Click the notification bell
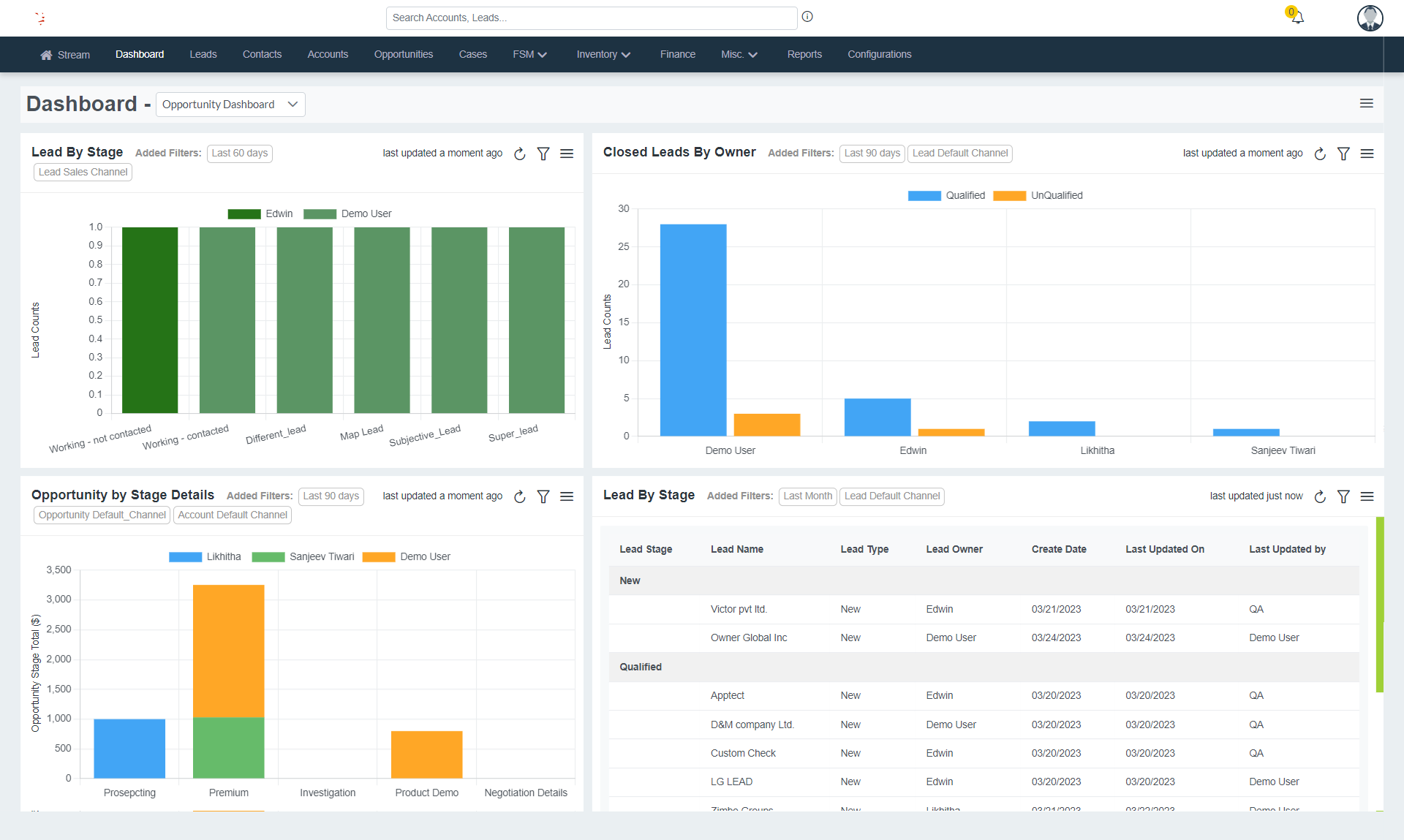Viewport: 1404px width, 840px height. pos(1297,18)
